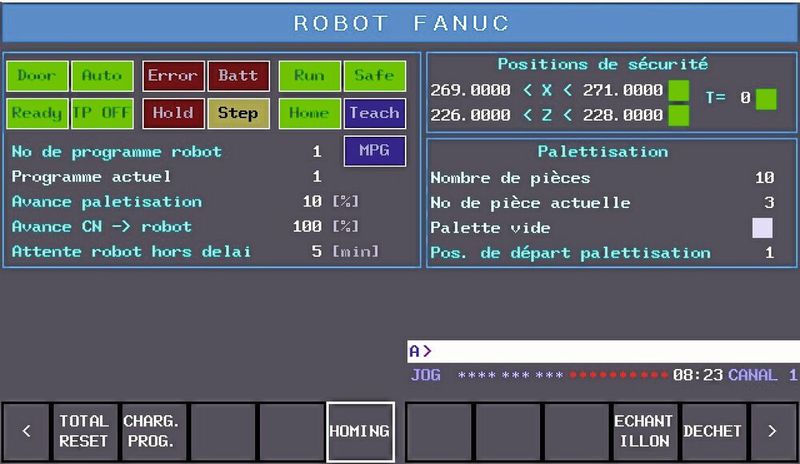Click the Ready status indicator
The image size is (800, 464).
coord(37,113)
